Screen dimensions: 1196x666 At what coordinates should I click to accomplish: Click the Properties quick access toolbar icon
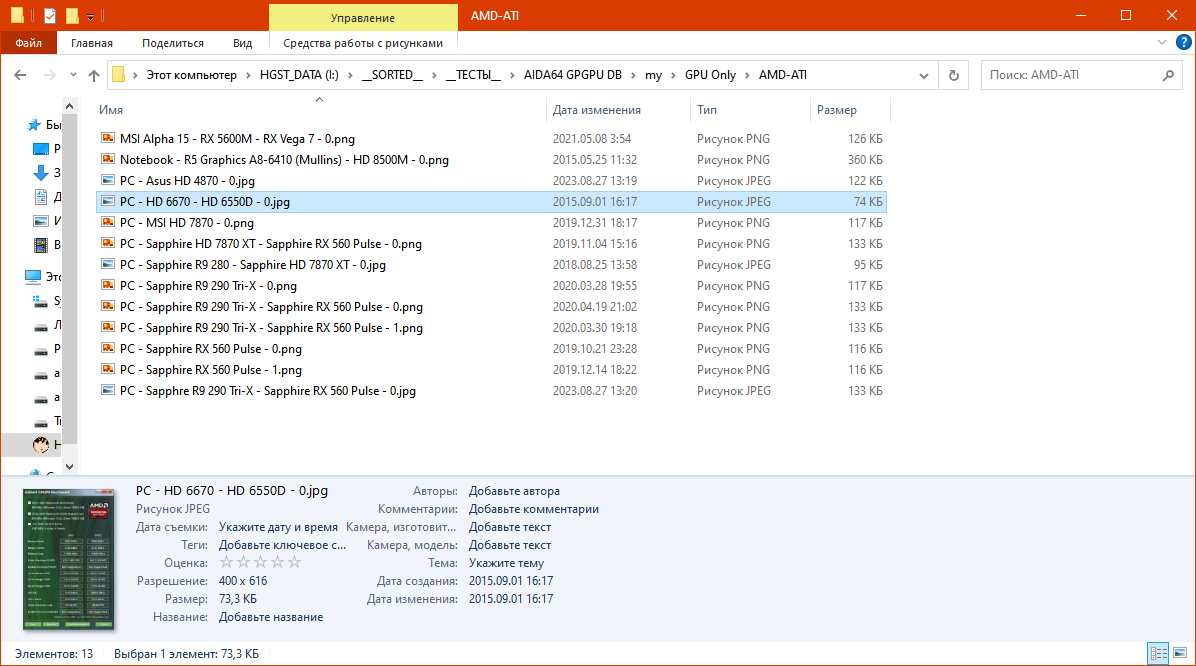tap(50, 15)
